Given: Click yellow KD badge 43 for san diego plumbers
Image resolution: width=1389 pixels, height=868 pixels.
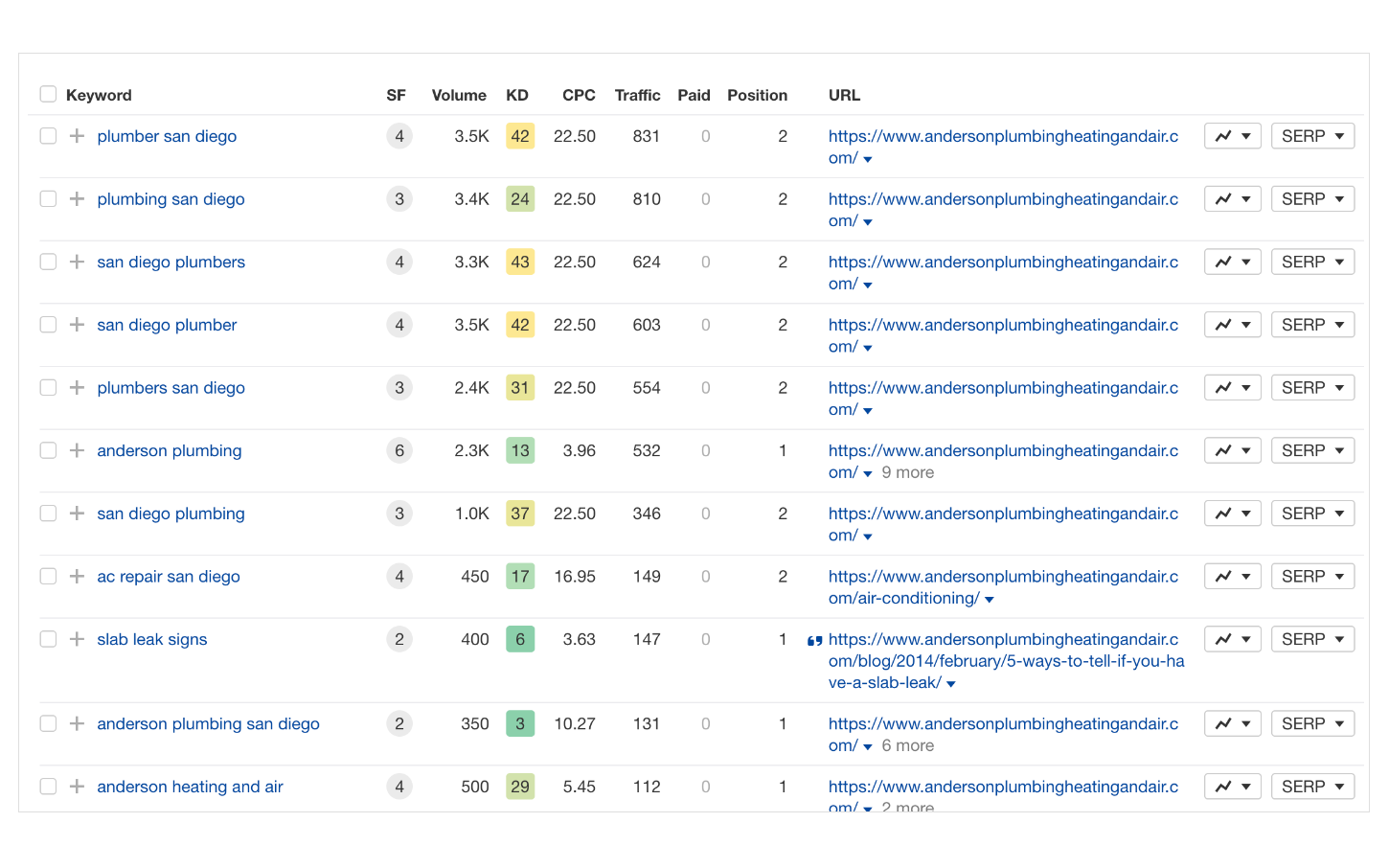Looking at the screenshot, I should coord(520,262).
